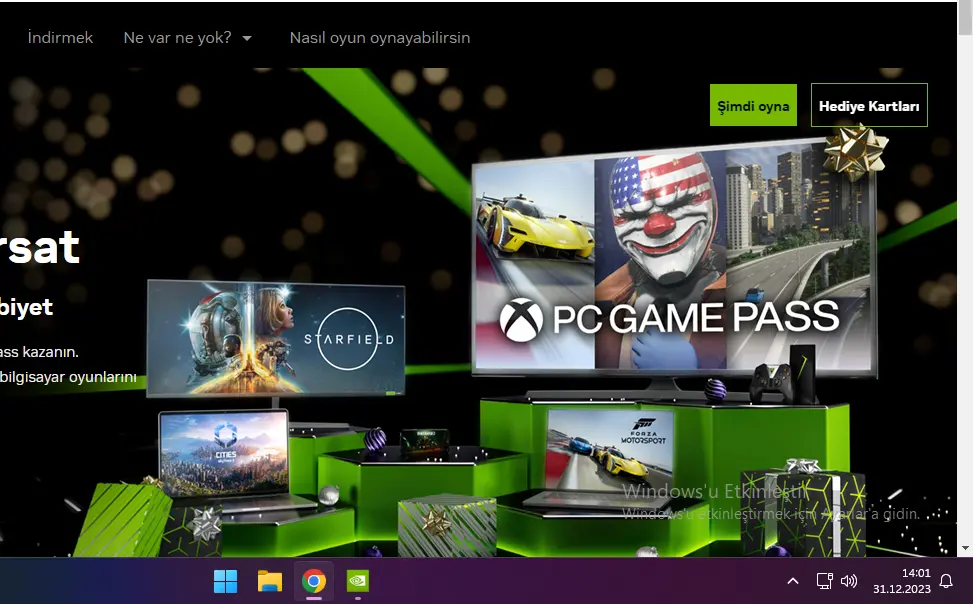Open the notification bell icon

click(946, 582)
